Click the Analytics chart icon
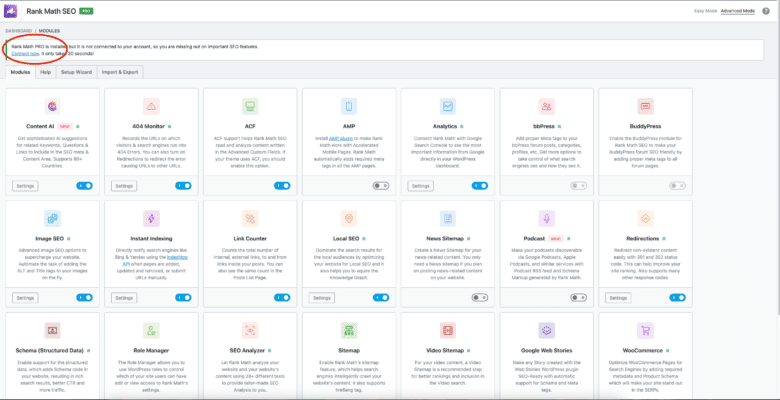 pos(448,106)
